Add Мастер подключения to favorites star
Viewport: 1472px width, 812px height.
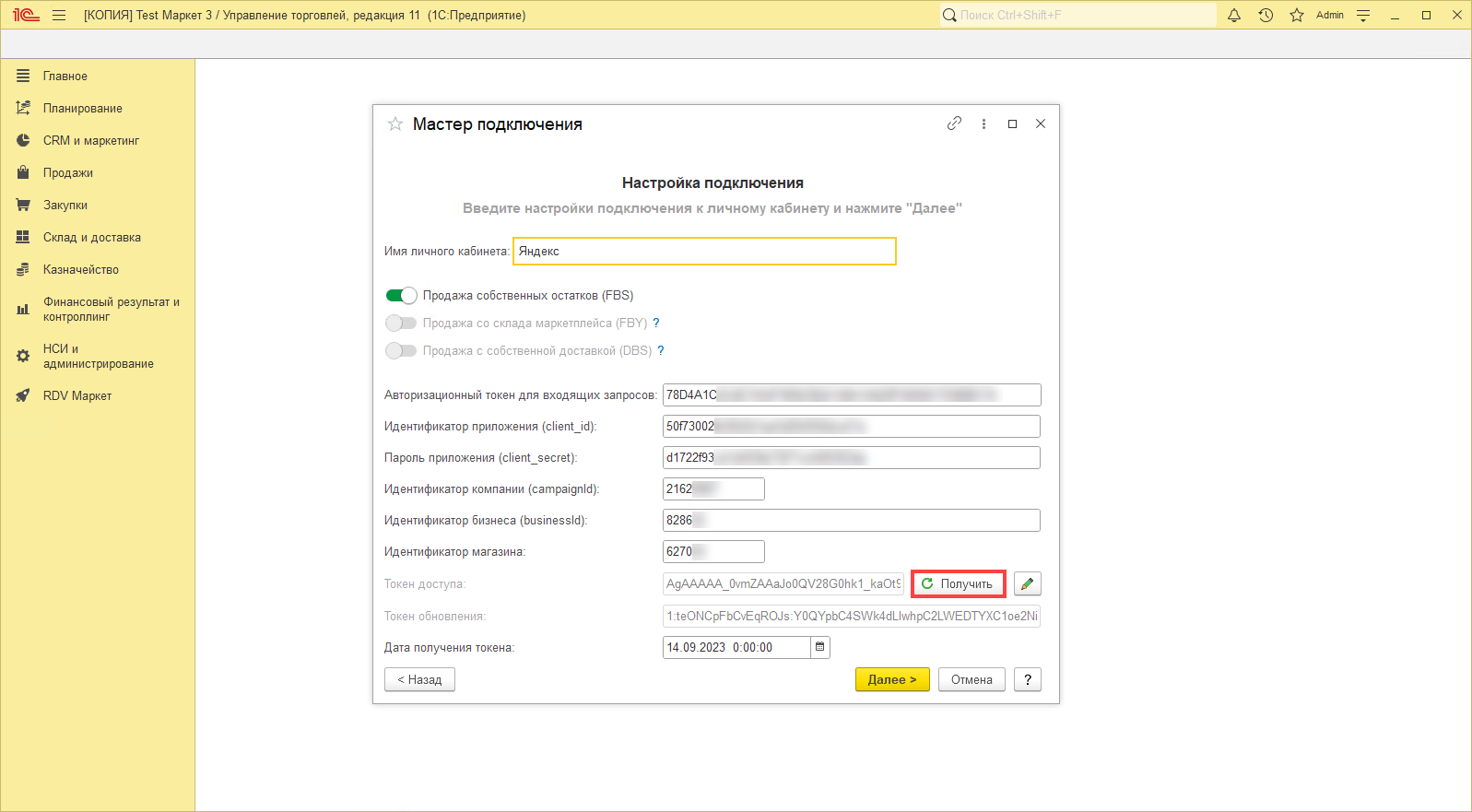tap(395, 124)
